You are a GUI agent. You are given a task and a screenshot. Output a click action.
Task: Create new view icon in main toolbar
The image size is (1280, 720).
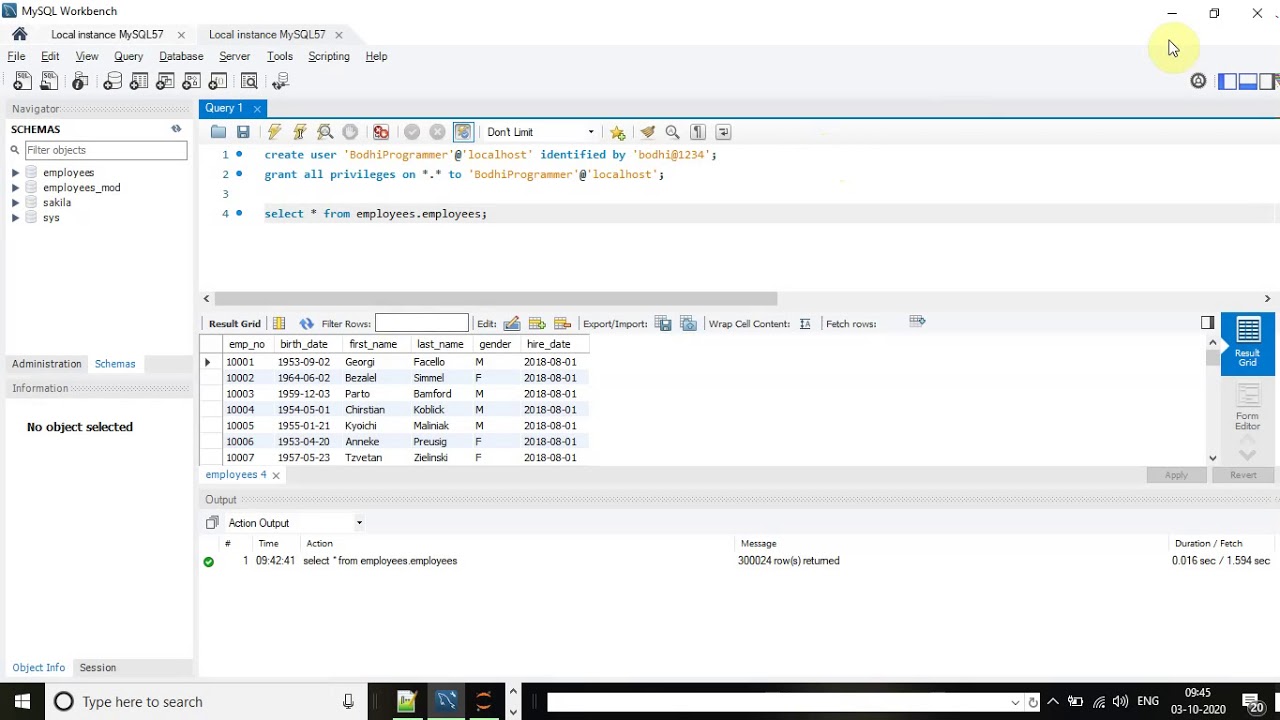point(165,81)
